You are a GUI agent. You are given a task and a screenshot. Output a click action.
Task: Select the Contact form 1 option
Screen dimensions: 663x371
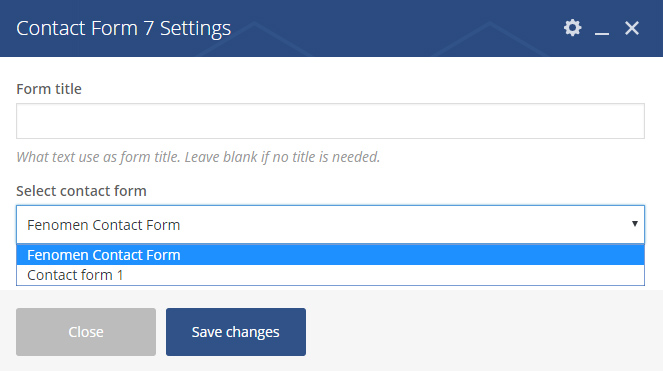[x=330, y=275]
